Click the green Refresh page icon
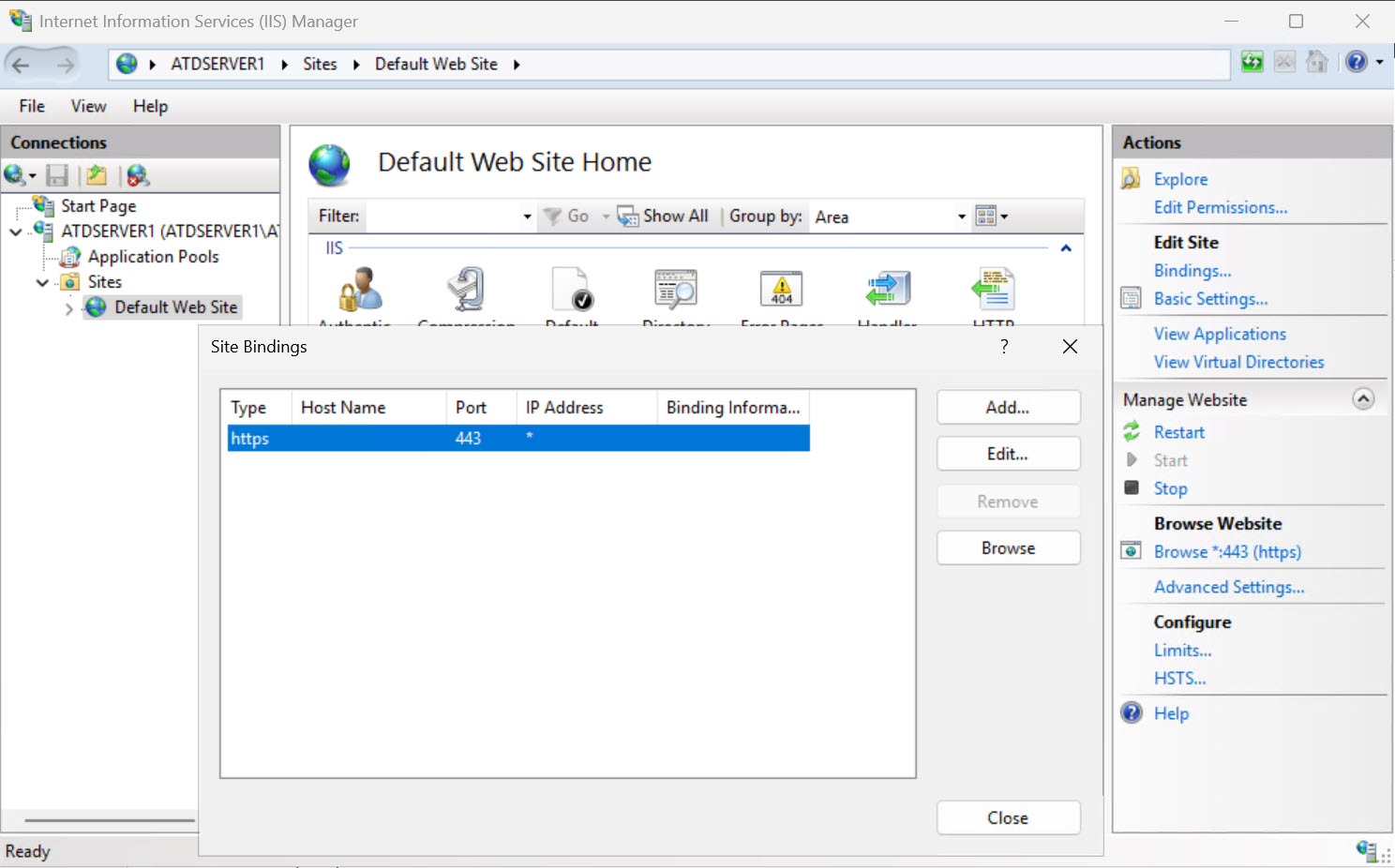This screenshot has width=1395, height=868. pos(1252,63)
